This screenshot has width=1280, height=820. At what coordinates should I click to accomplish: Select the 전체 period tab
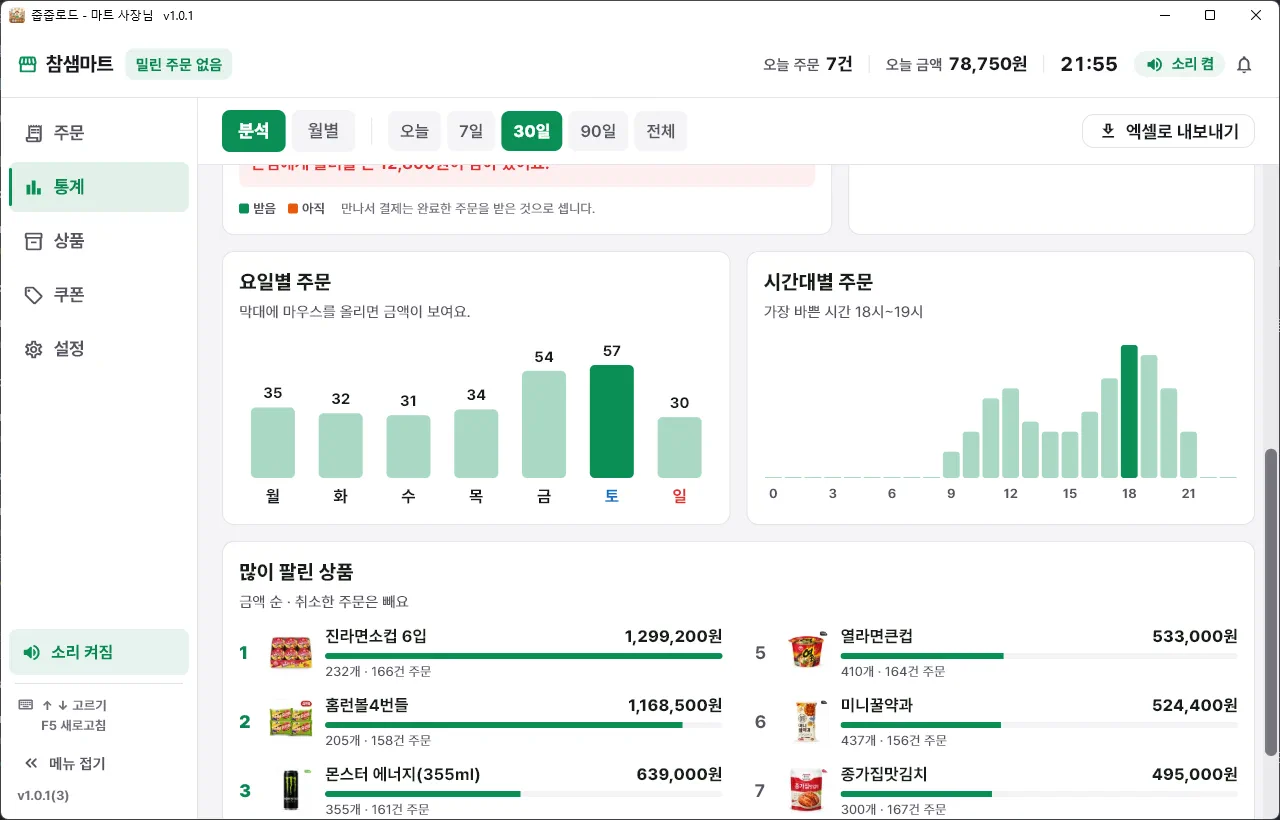point(661,131)
